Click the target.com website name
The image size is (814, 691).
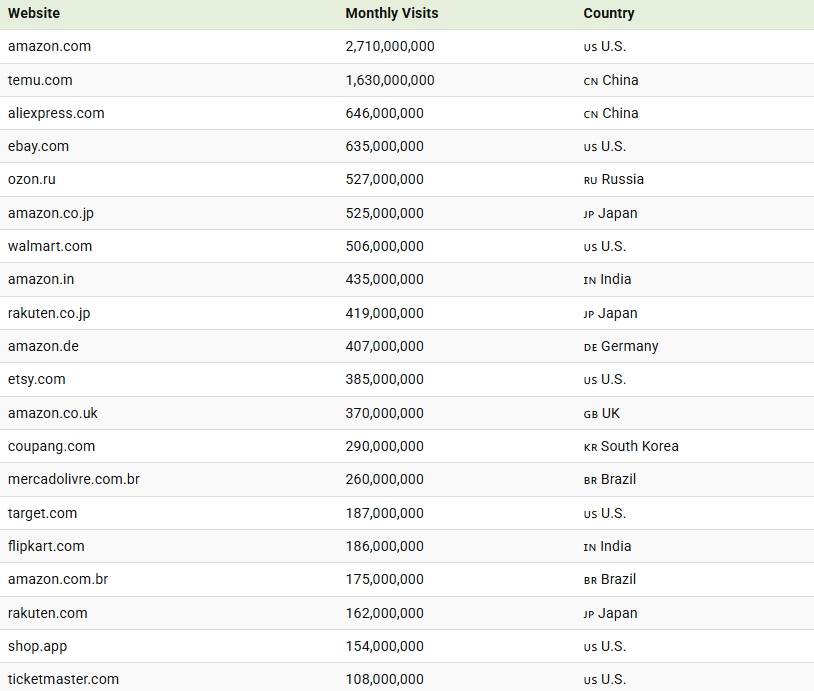42,513
